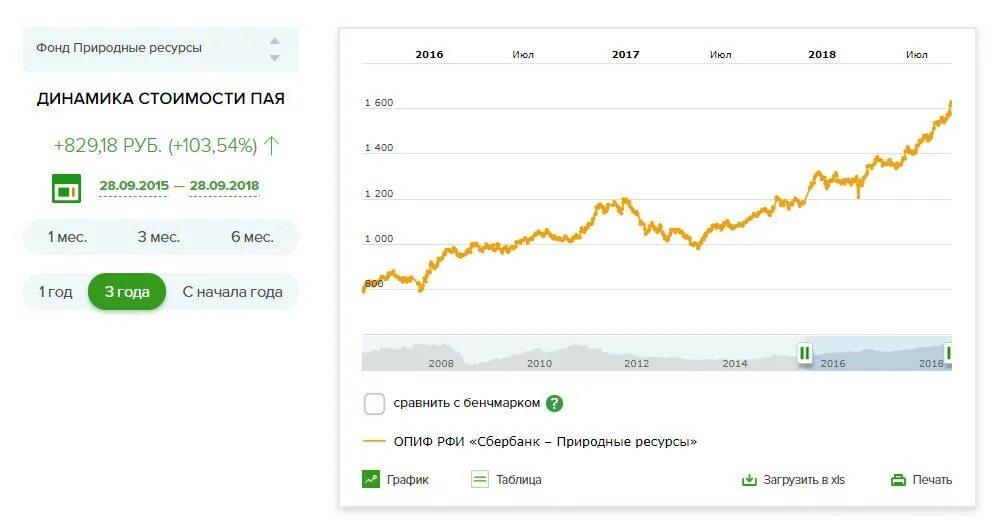Click the green calendar icon
This screenshot has width=992, height=520.
point(66,187)
